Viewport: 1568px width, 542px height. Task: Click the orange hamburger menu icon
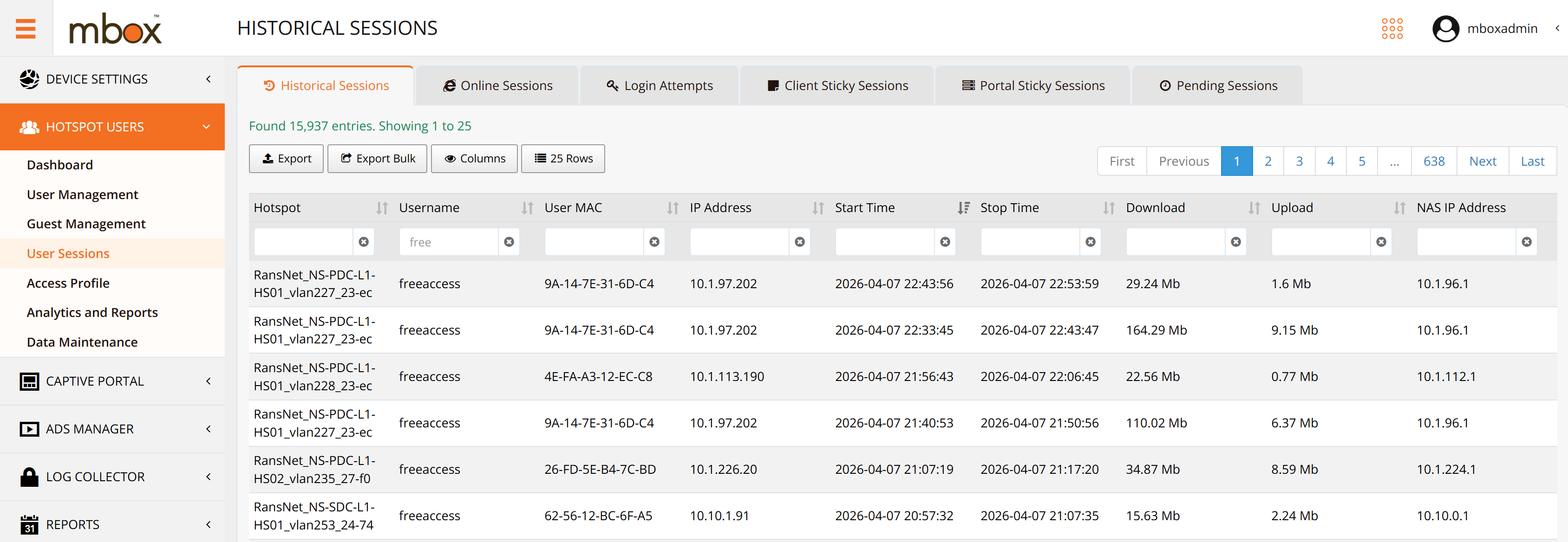pyautogui.click(x=26, y=28)
